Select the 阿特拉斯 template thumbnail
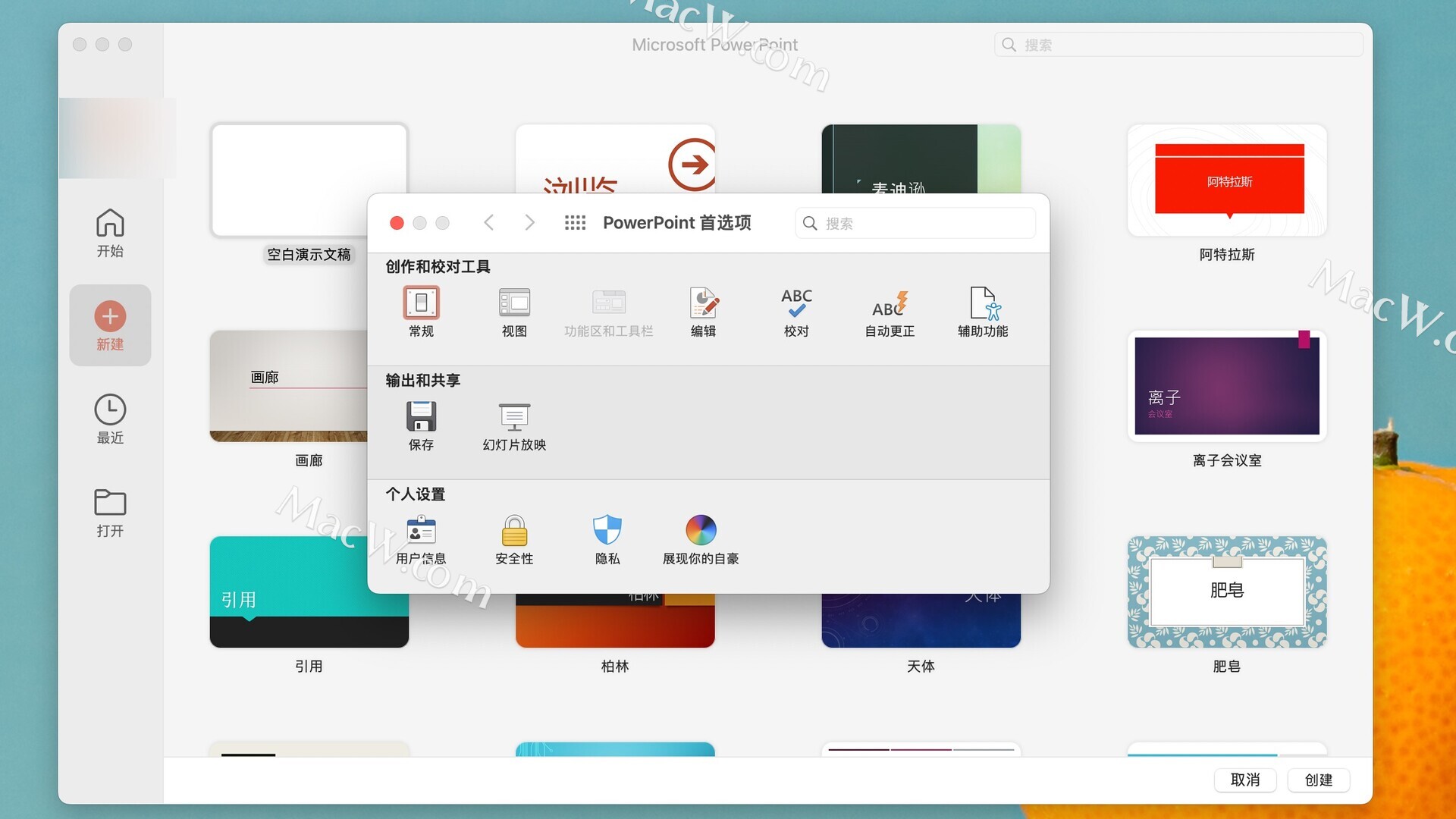1456x819 pixels. pyautogui.click(x=1227, y=180)
